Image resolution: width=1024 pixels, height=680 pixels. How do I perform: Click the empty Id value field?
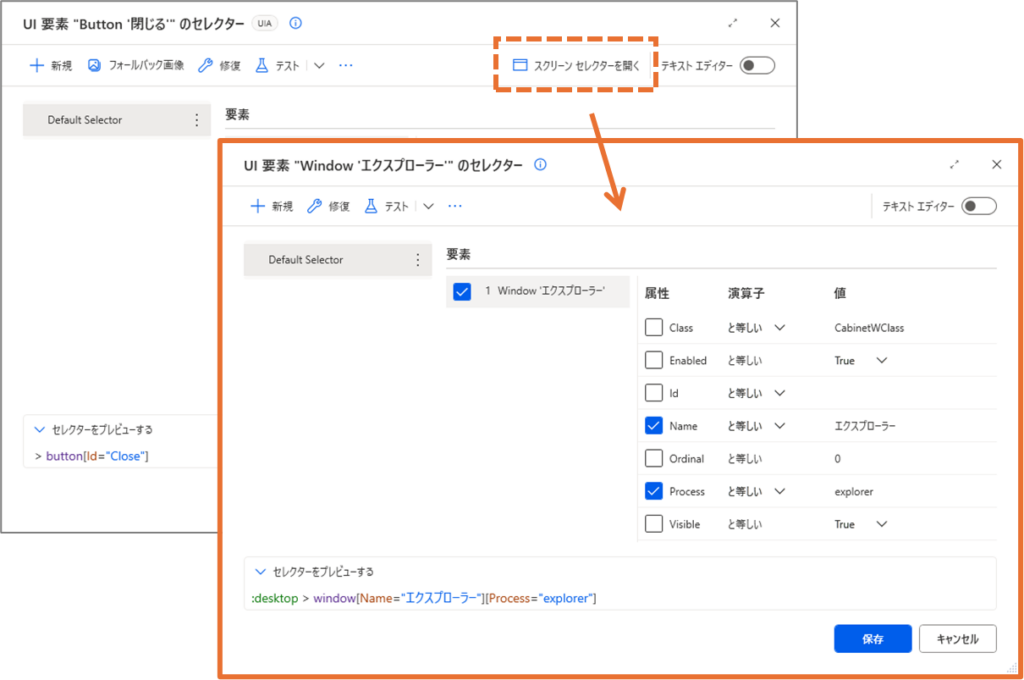click(x=913, y=393)
